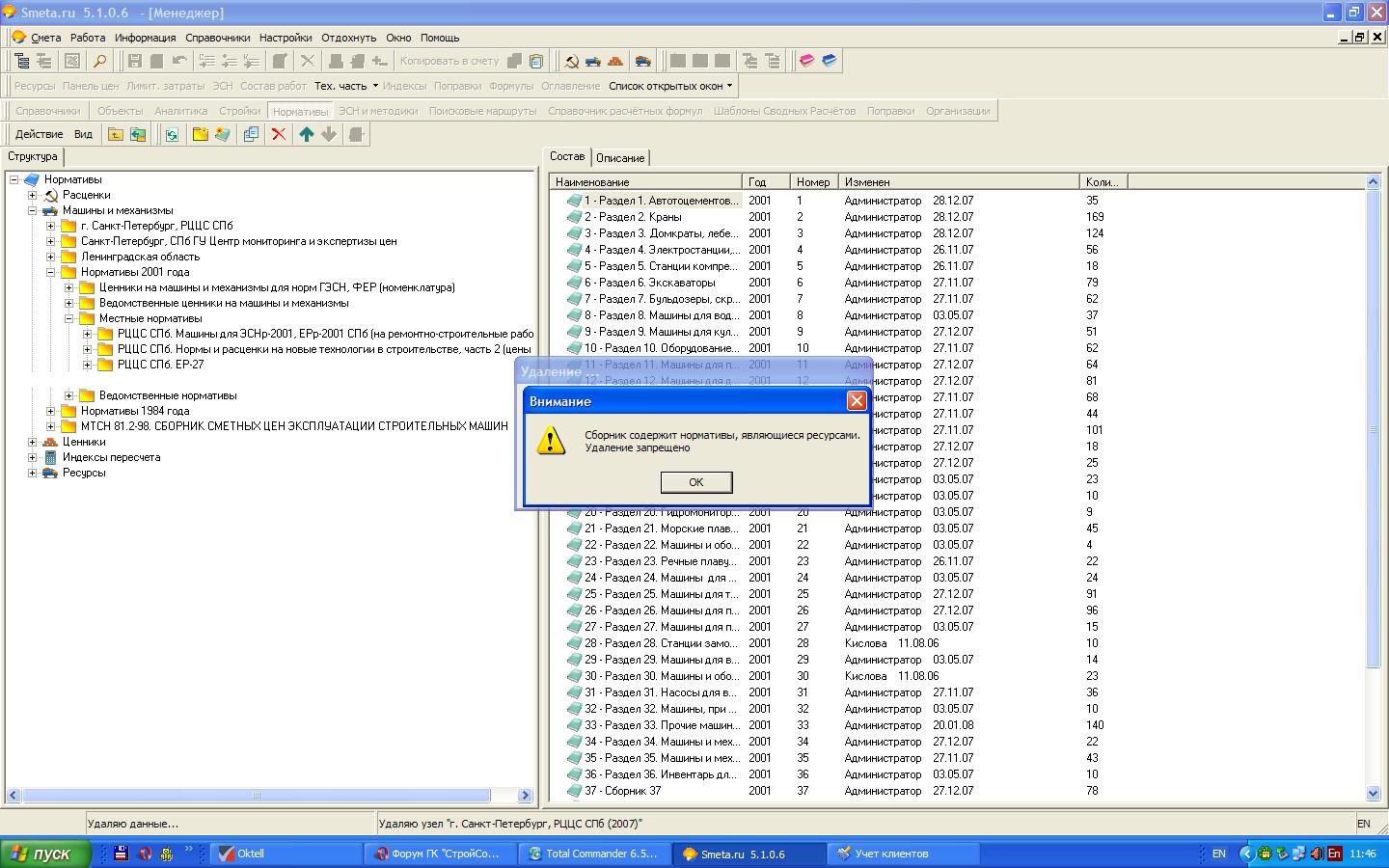
Task: Click the grey X delete icon in main toolbar
Action: coord(308,61)
